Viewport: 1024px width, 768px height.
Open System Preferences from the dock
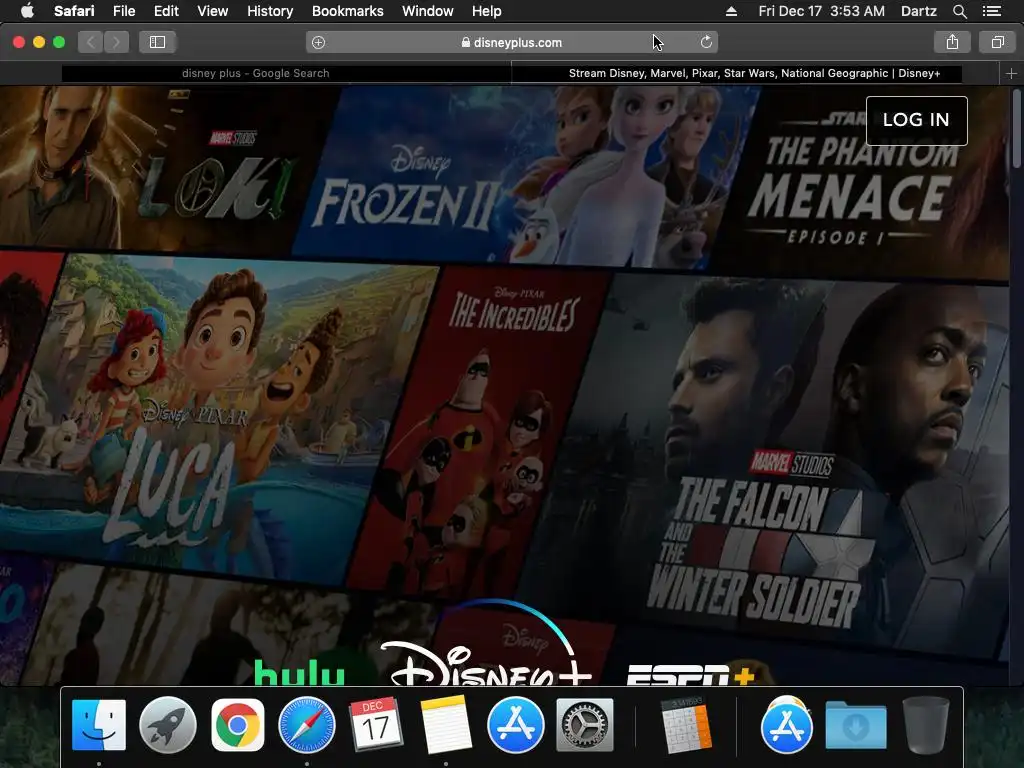584,725
